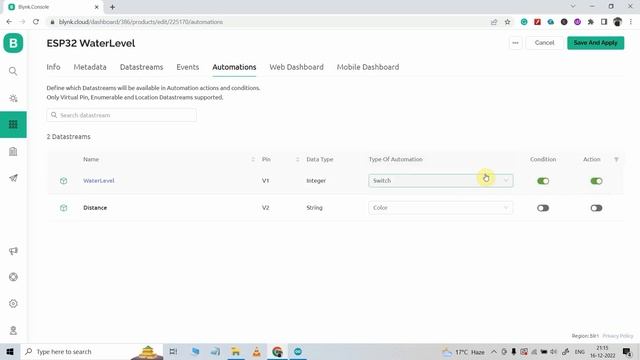The width and height of the screenshot is (640, 360).
Task: Bookmark the page with the star icon
Action: 507,22
